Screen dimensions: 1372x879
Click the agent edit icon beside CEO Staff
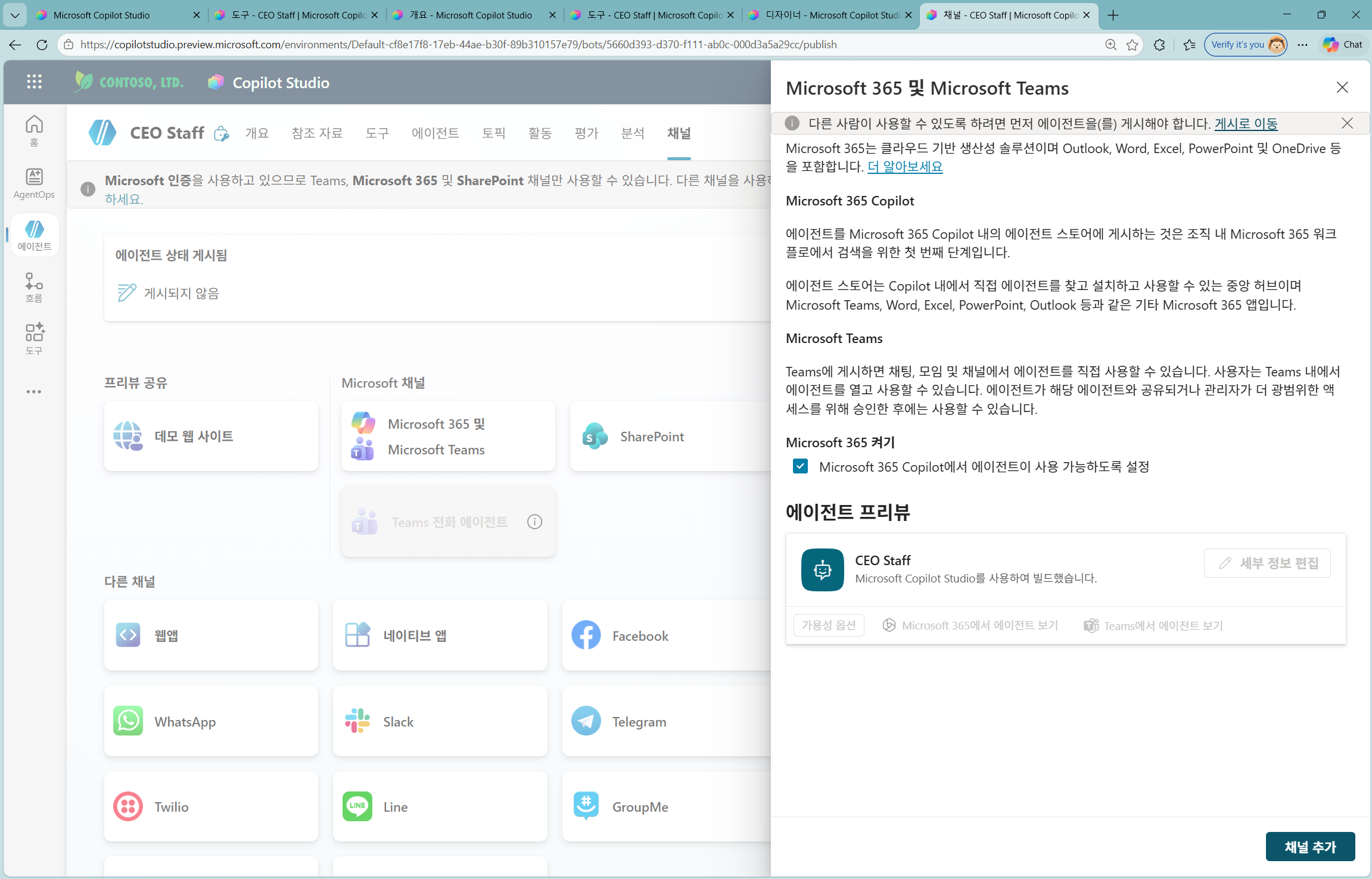pos(221,133)
